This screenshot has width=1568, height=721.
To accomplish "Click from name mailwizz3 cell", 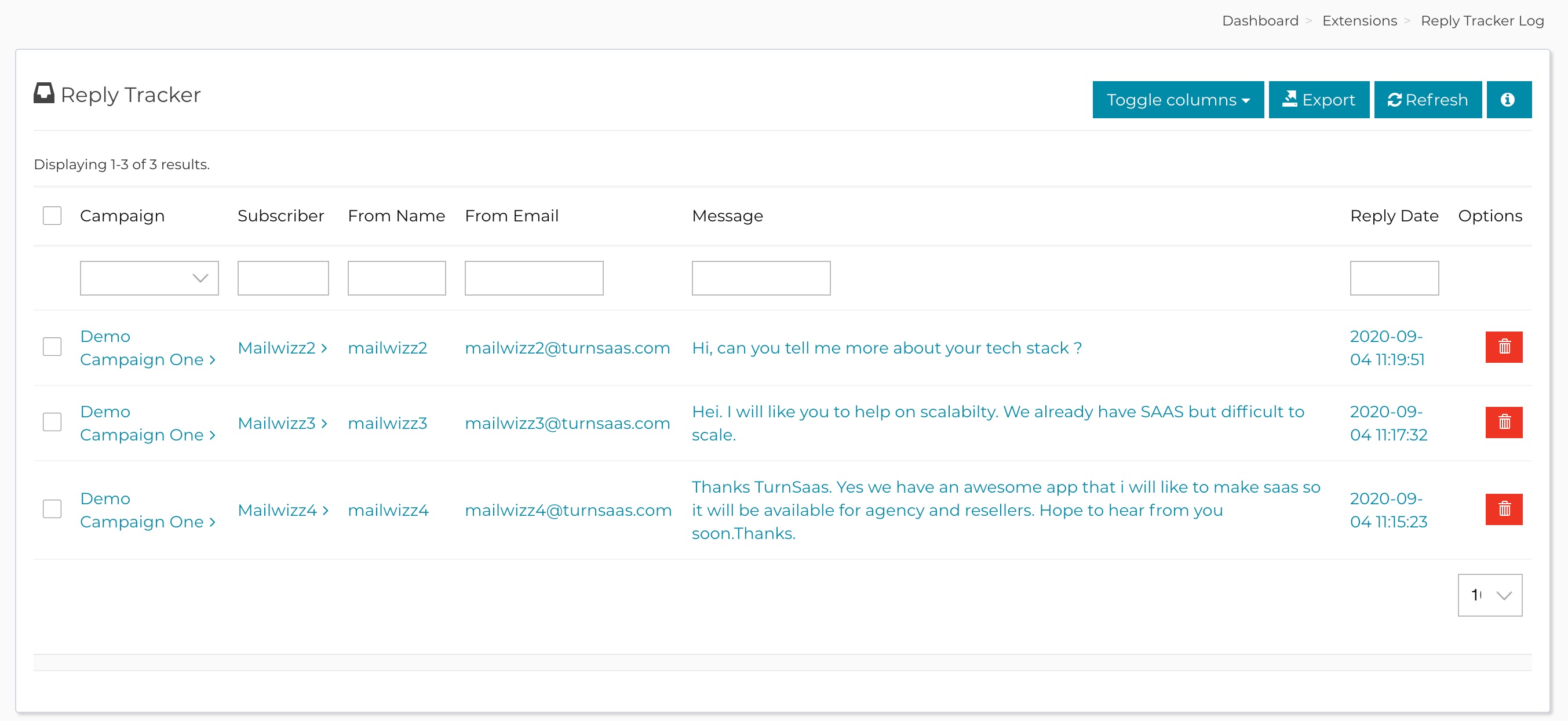I will pyautogui.click(x=387, y=423).
